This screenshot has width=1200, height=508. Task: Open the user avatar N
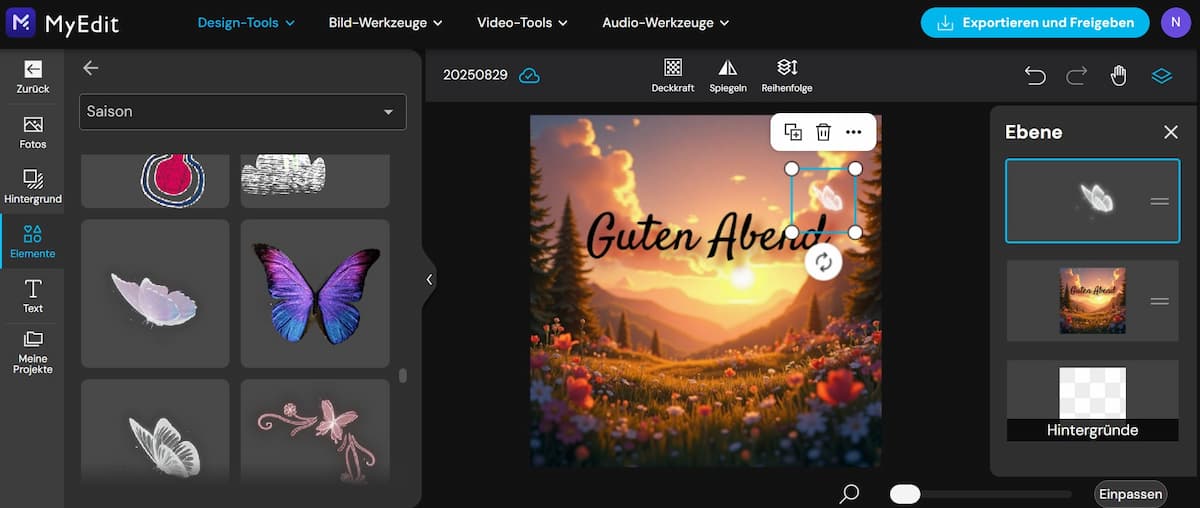[1176, 22]
